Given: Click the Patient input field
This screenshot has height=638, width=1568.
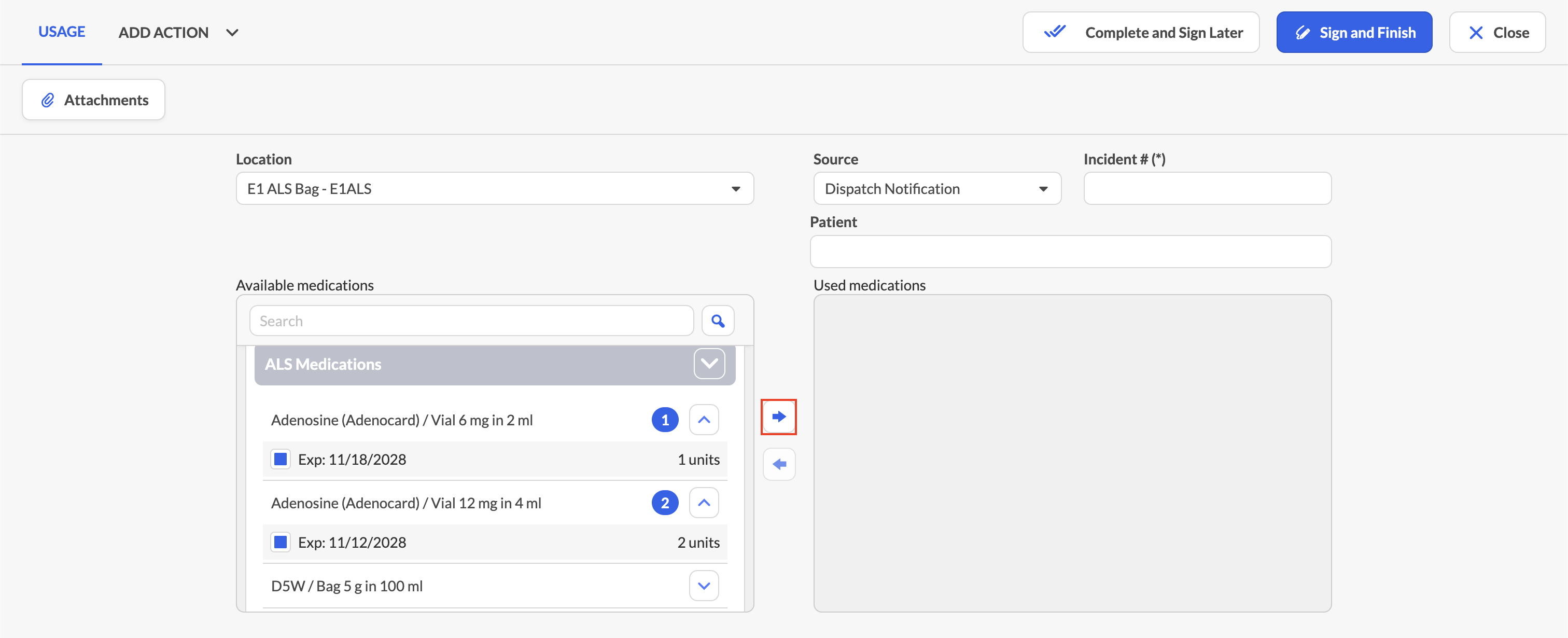Looking at the screenshot, I should (x=1070, y=252).
